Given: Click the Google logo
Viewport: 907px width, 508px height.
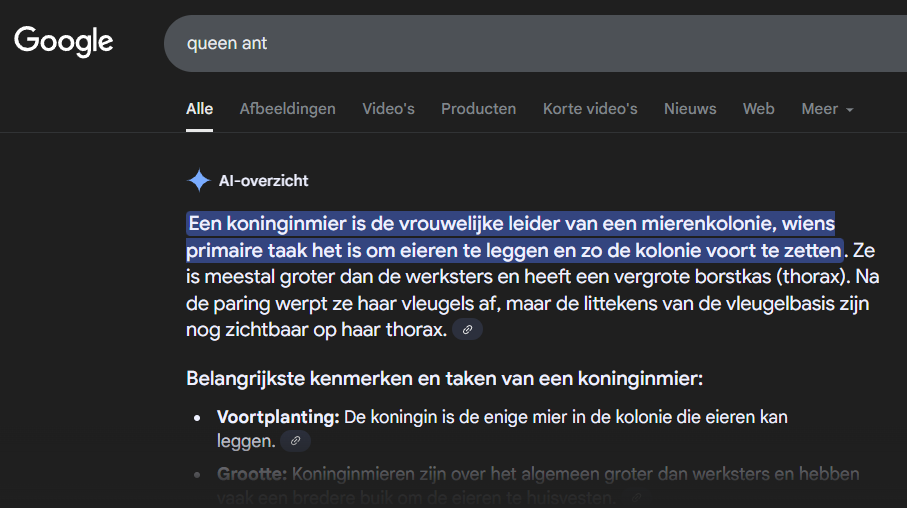Looking at the screenshot, I should pos(63,41).
